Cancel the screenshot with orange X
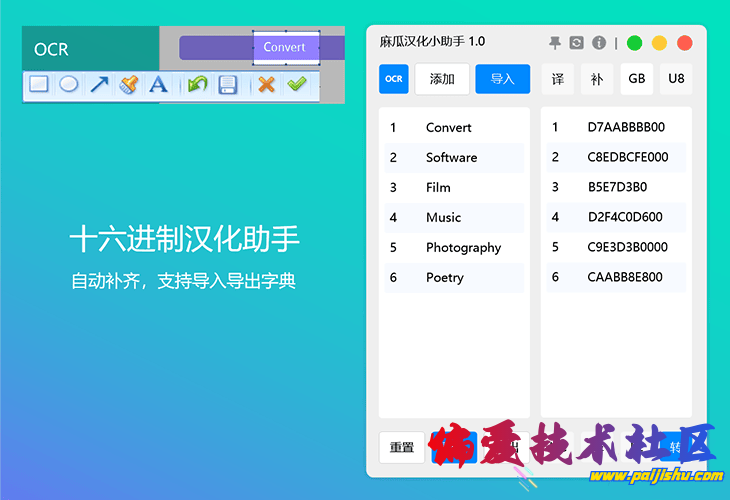 click(x=266, y=85)
